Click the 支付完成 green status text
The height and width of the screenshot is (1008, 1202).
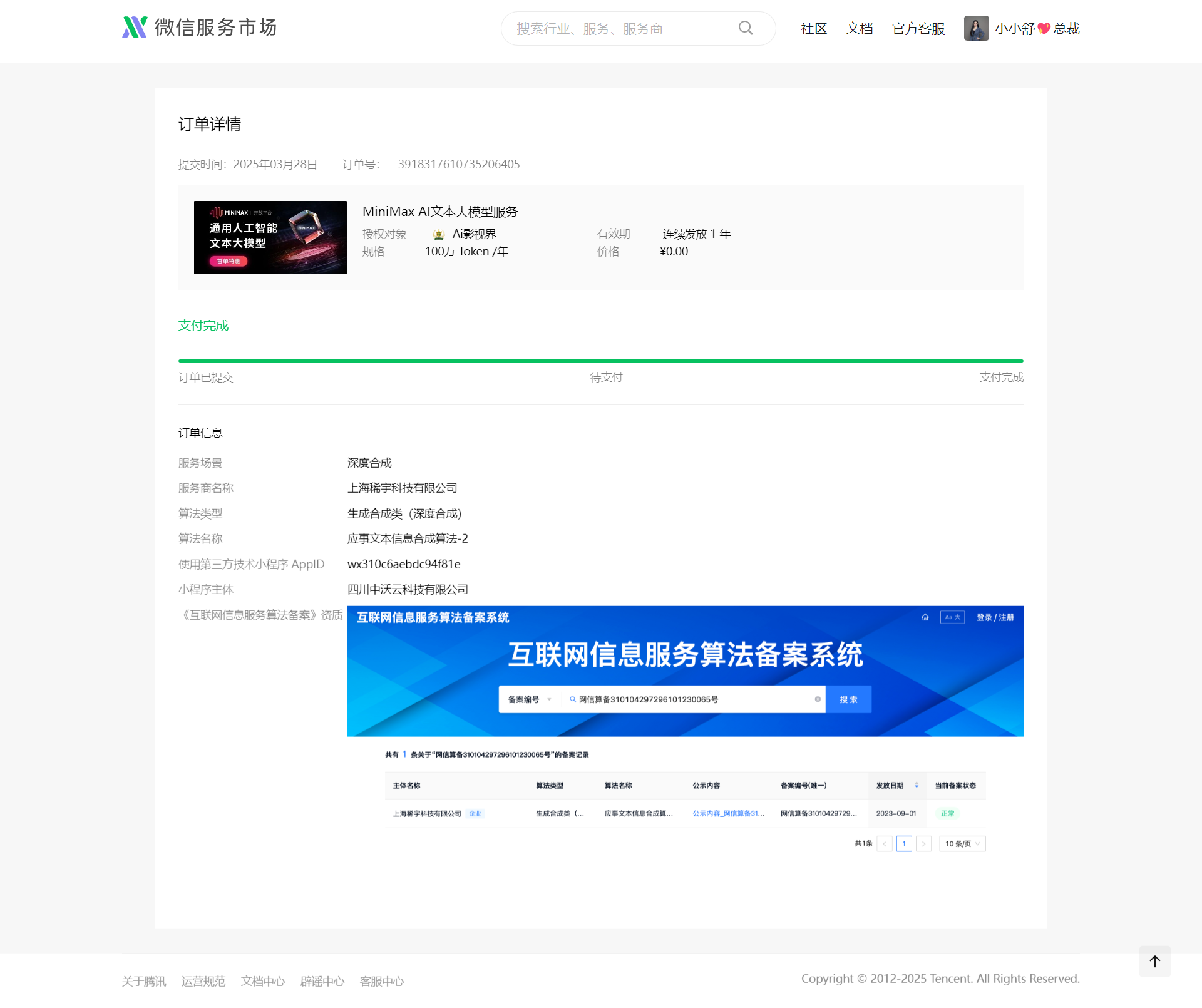[203, 326]
